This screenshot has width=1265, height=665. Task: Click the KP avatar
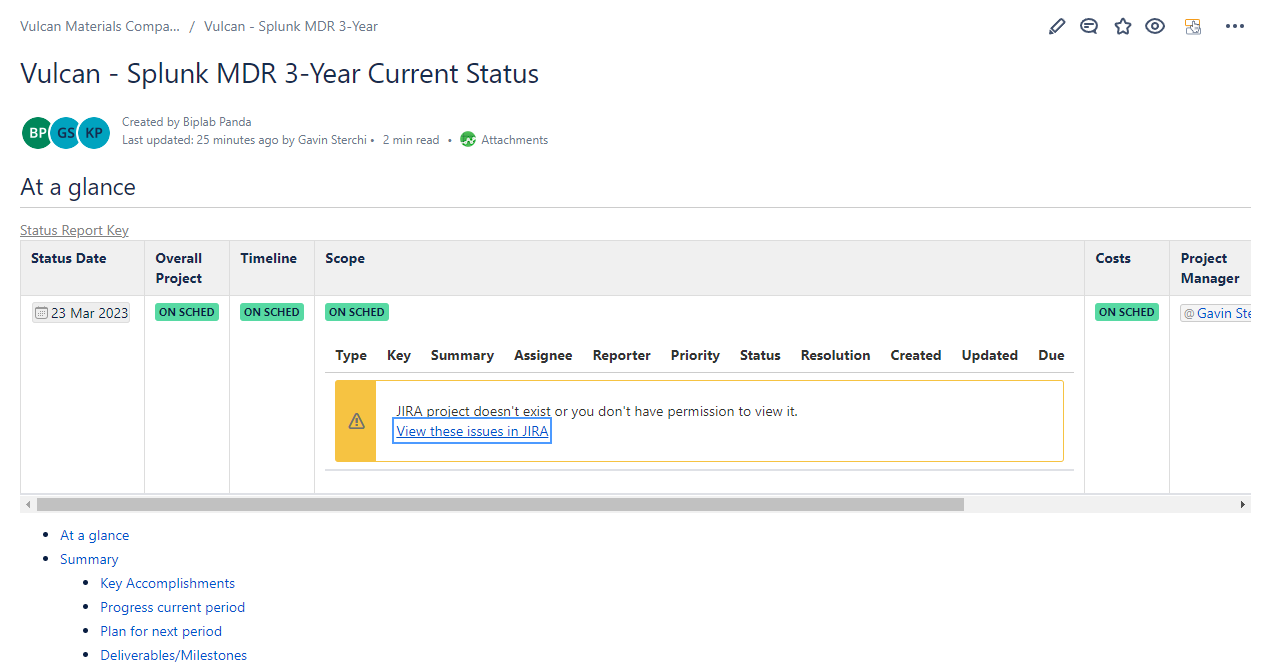94,132
